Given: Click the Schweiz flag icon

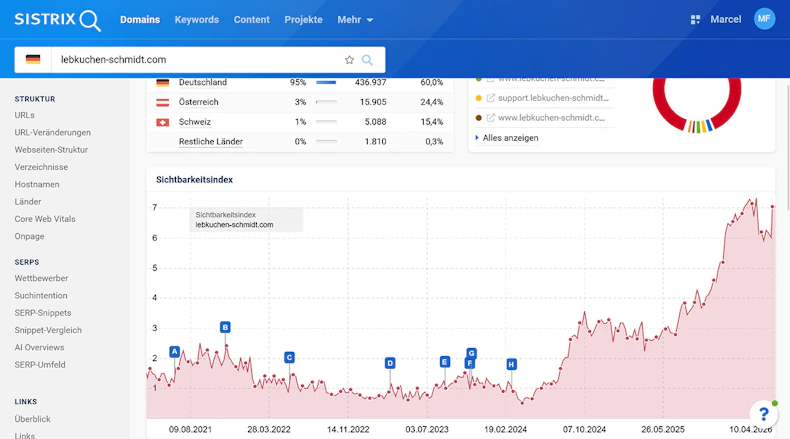Looking at the screenshot, I should pyautogui.click(x=162, y=122).
